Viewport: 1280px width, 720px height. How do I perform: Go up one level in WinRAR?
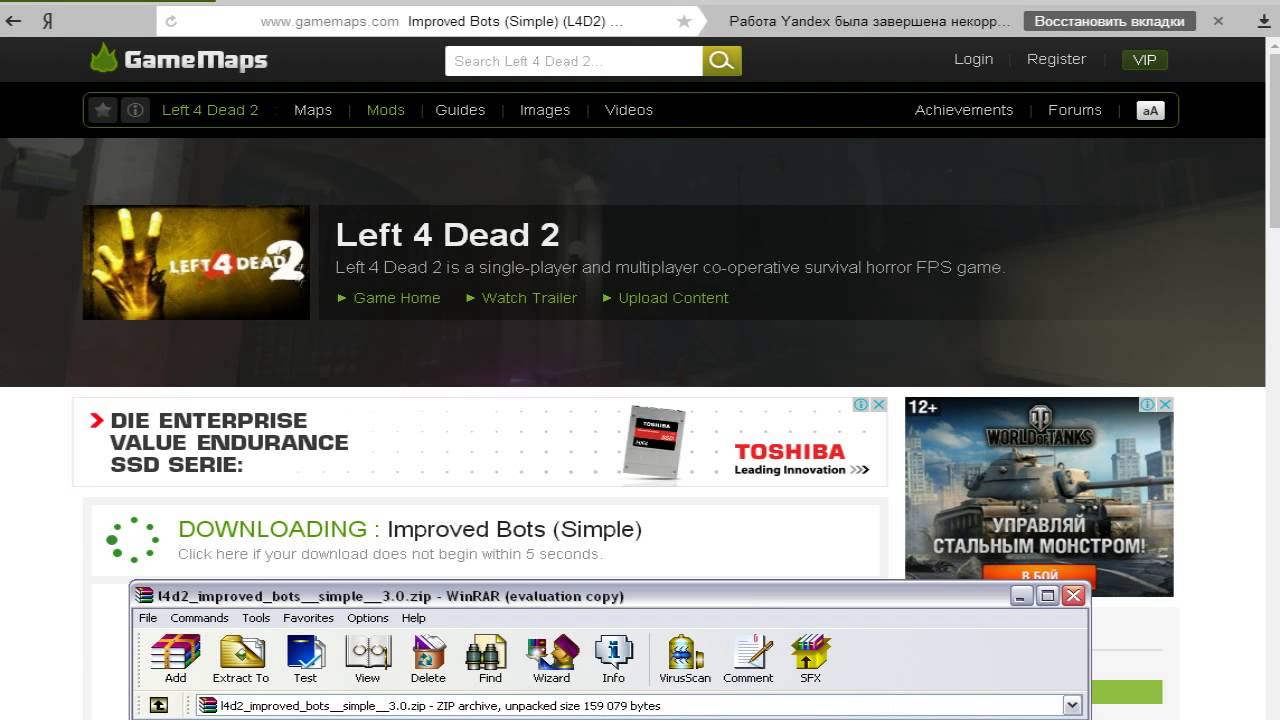pyautogui.click(x=159, y=705)
